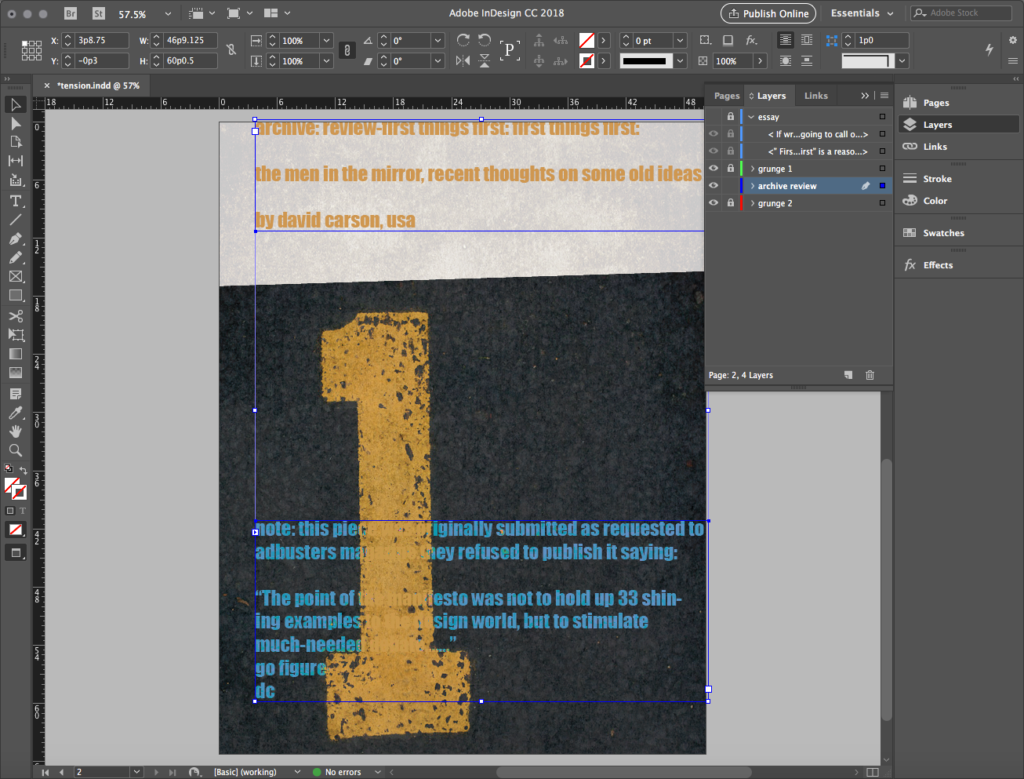Collapse the essay layer
This screenshot has width=1024, height=779.
pyautogui.click(x=751, y=117)
